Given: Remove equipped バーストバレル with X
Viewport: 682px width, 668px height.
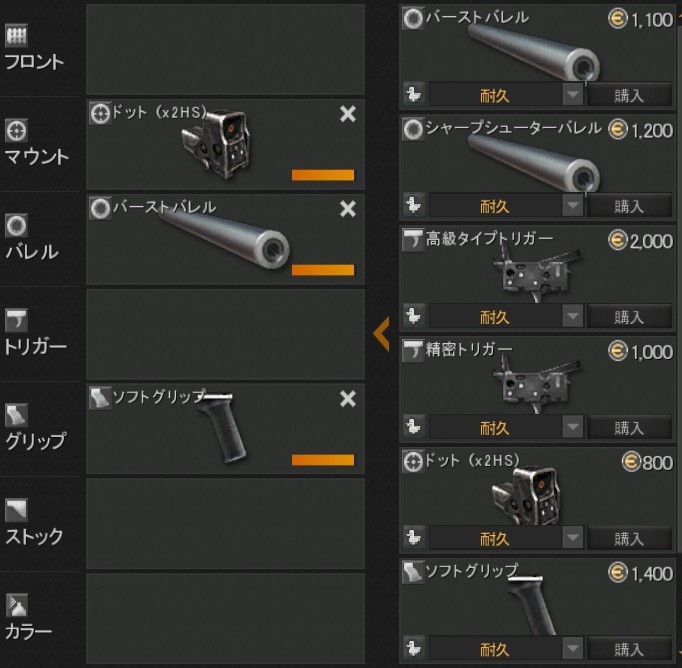Looking at the screenshot, I should (348, 209).
